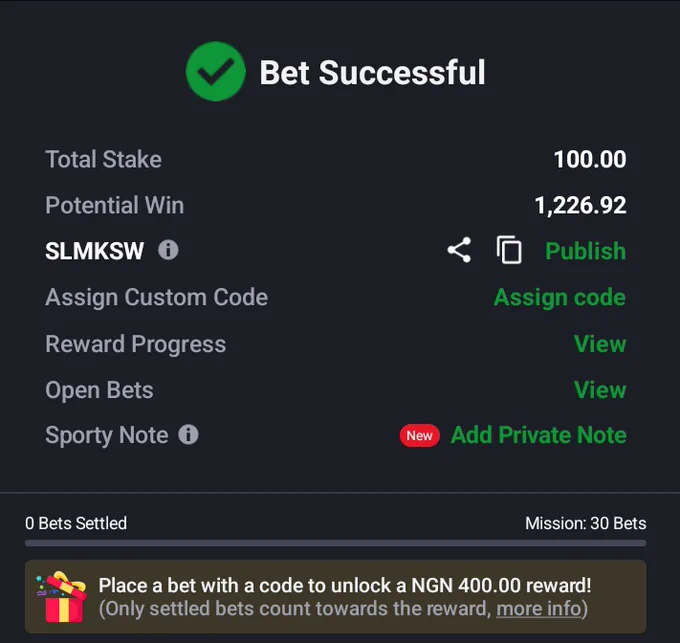This screenshot has height=643, width=680.
Task: Open info icon next to Sporty Note
Action: 189,434
